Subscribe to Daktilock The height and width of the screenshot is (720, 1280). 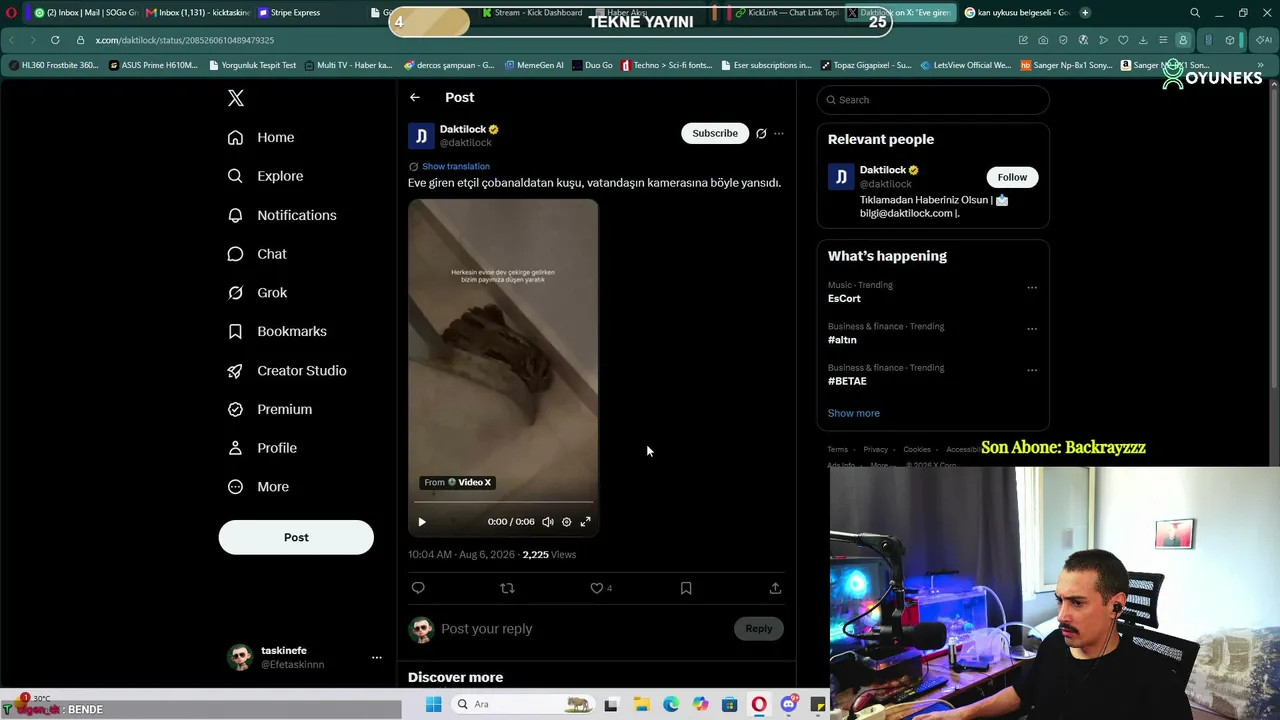[x=715, y=133]
